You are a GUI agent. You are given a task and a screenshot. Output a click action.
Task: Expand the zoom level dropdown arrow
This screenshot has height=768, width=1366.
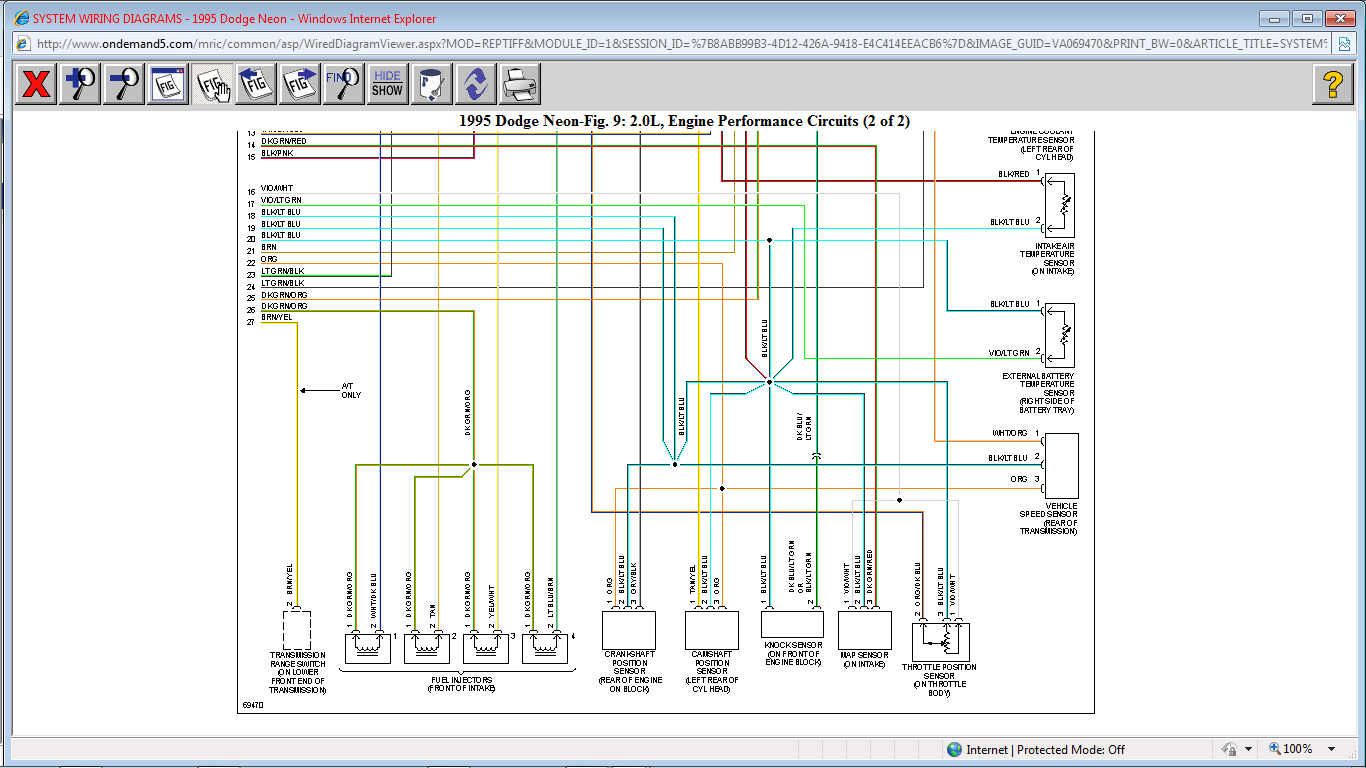click(1331, 749)
